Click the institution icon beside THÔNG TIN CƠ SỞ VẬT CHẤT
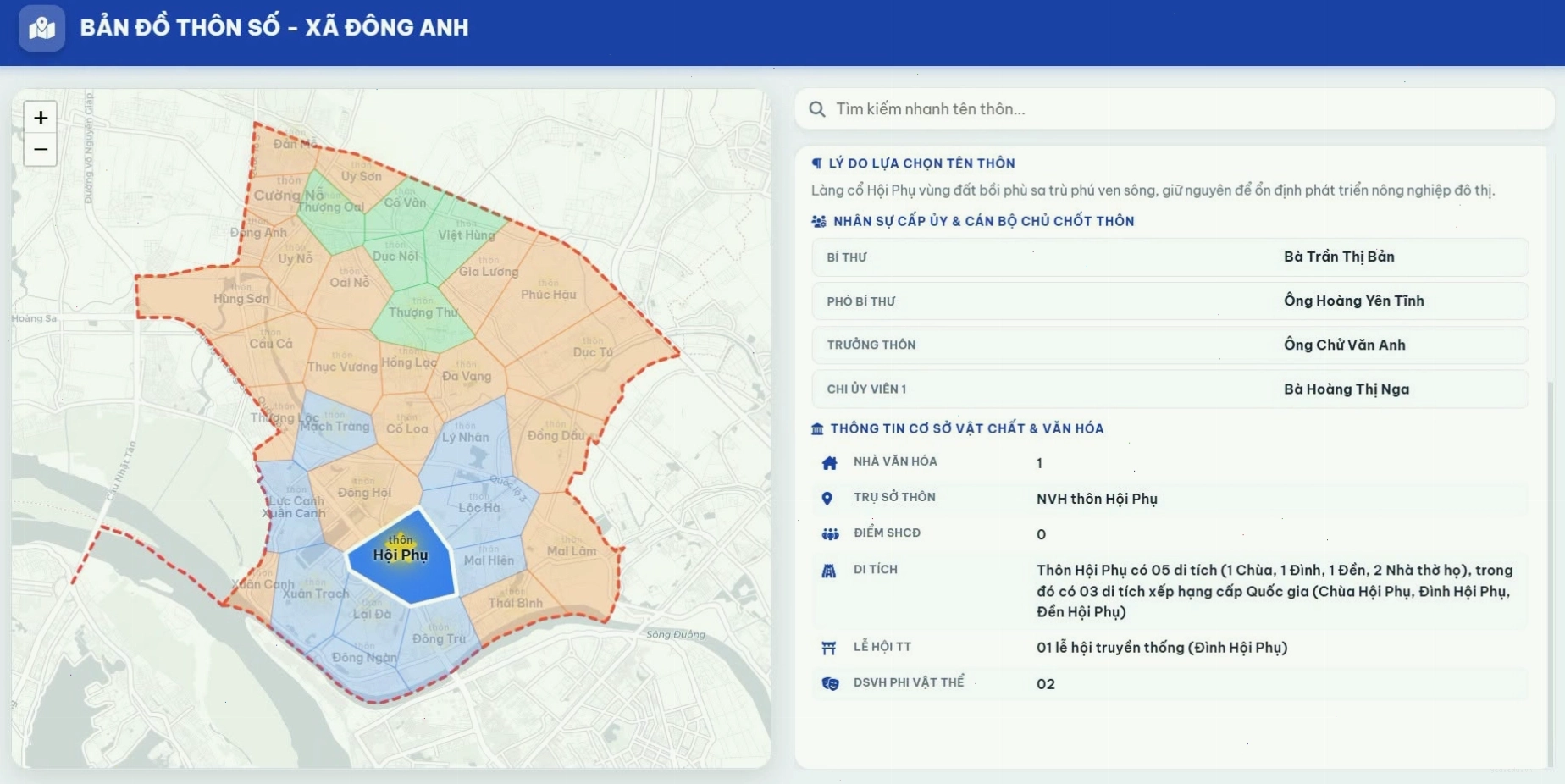The width and height of the screenshot is (1565, 784). pos(817,429)
